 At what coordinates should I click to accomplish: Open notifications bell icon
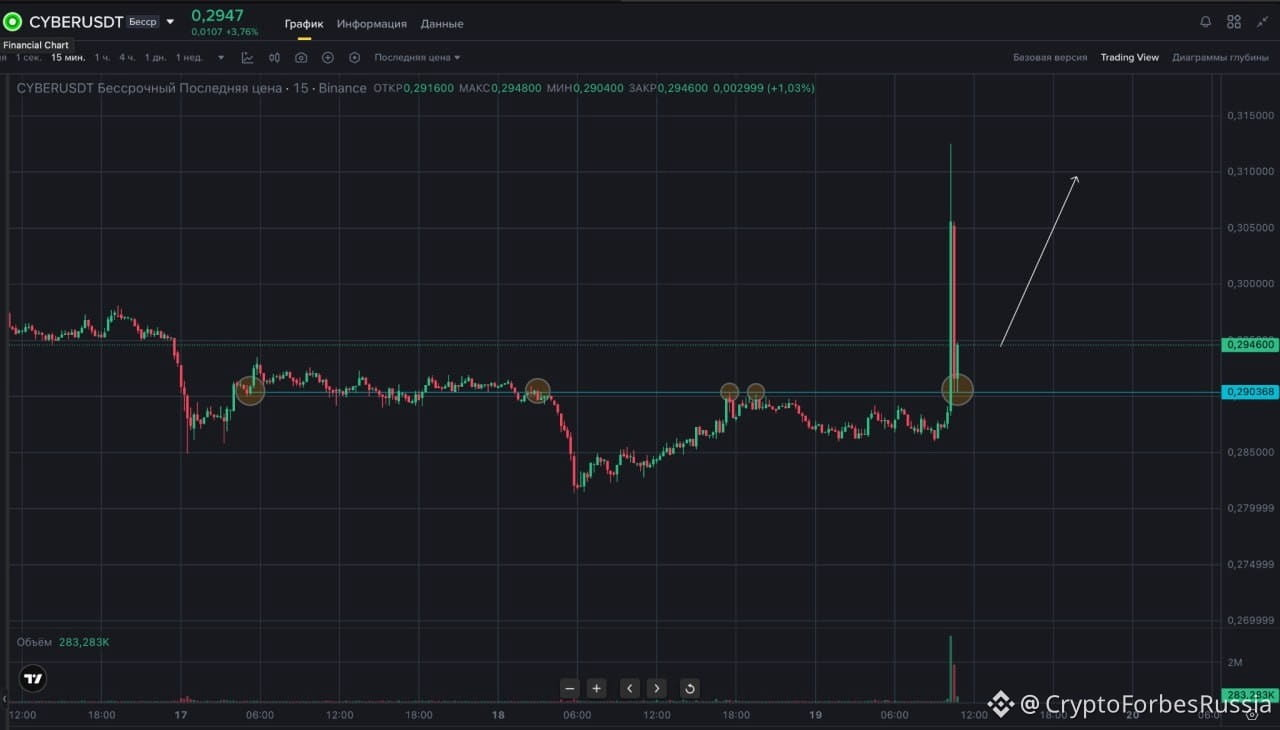pos(1205,21)
